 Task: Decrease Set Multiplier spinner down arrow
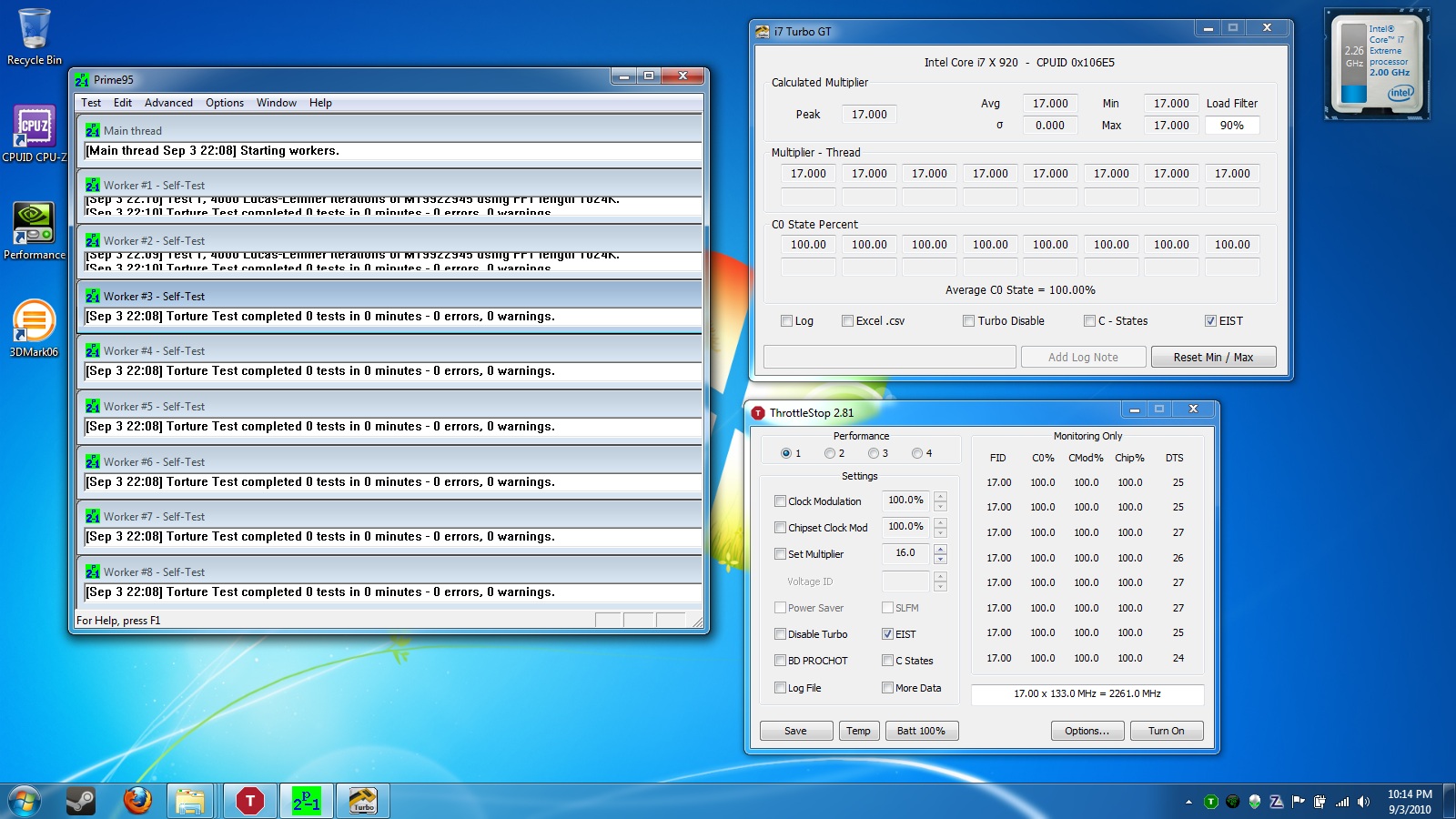tap(940, 559)
